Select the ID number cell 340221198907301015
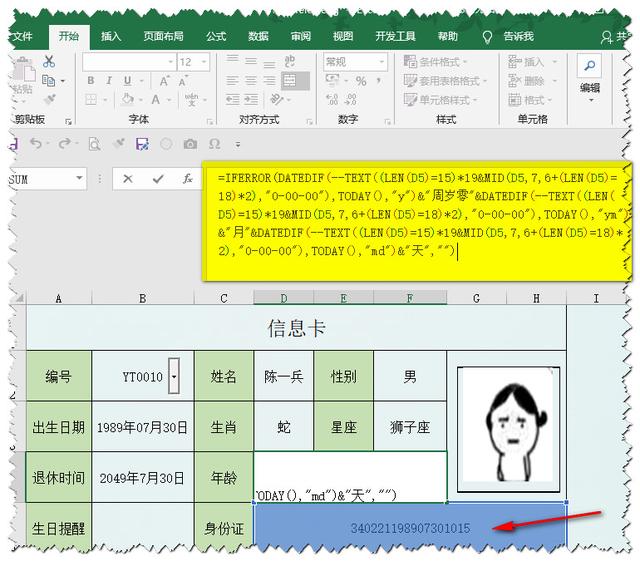640x561 pixels. [x=410, y=528]
